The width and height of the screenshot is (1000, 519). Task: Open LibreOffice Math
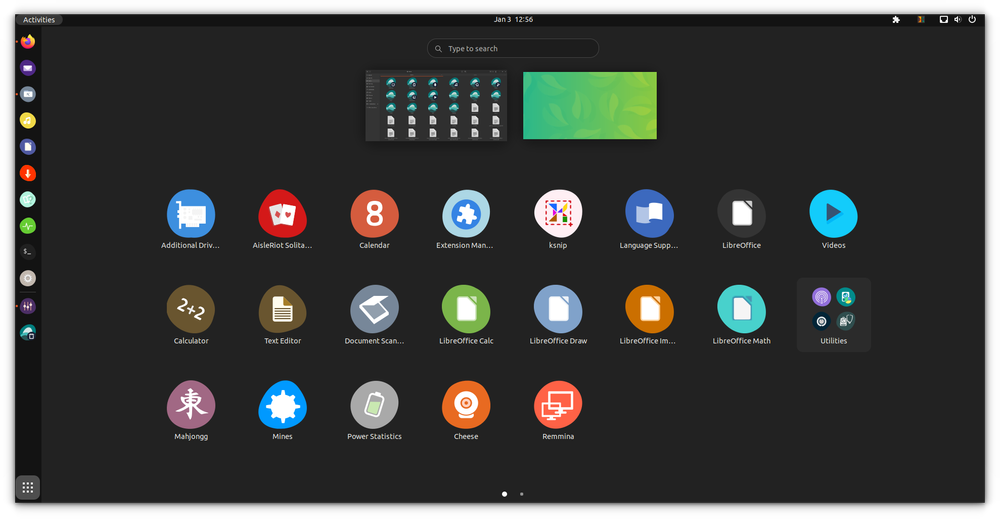[741, 309]
